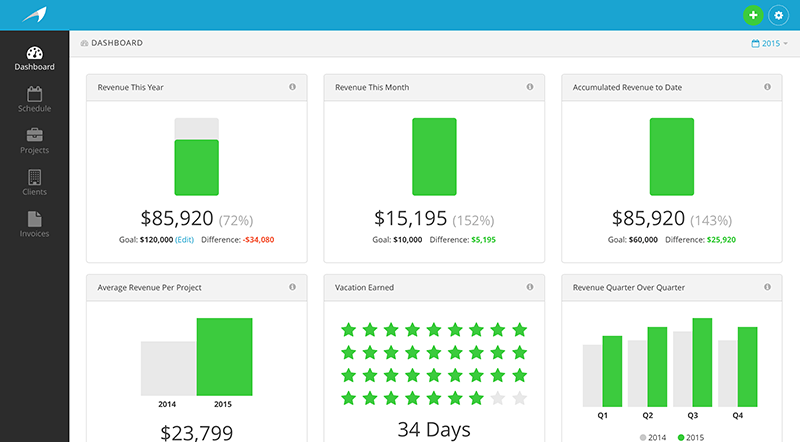800x442 pixels.
Task: Click info icon on Revenue This Year
Action: (x=292, y=87)
